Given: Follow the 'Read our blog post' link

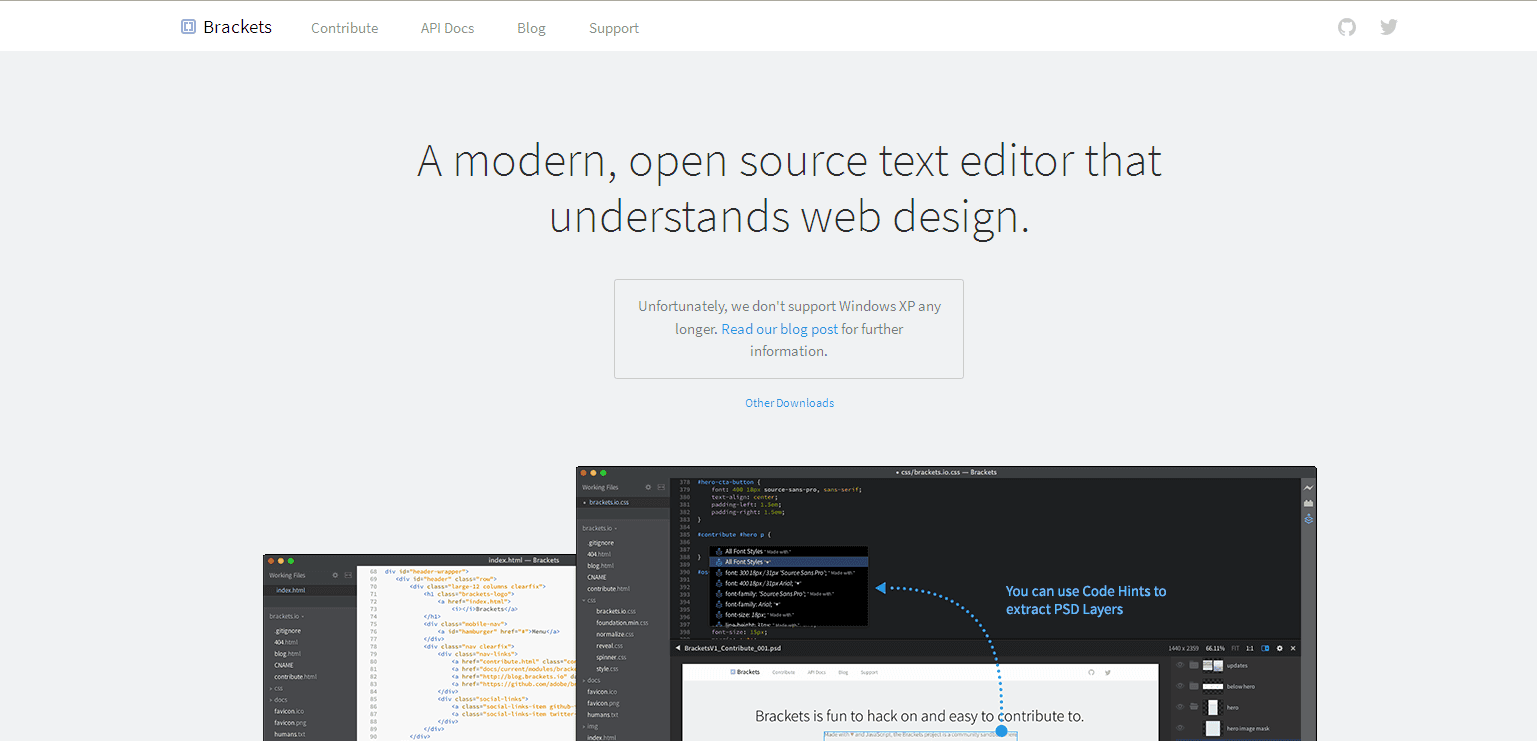Looking at the screenshot, I should tap(780, 329).
